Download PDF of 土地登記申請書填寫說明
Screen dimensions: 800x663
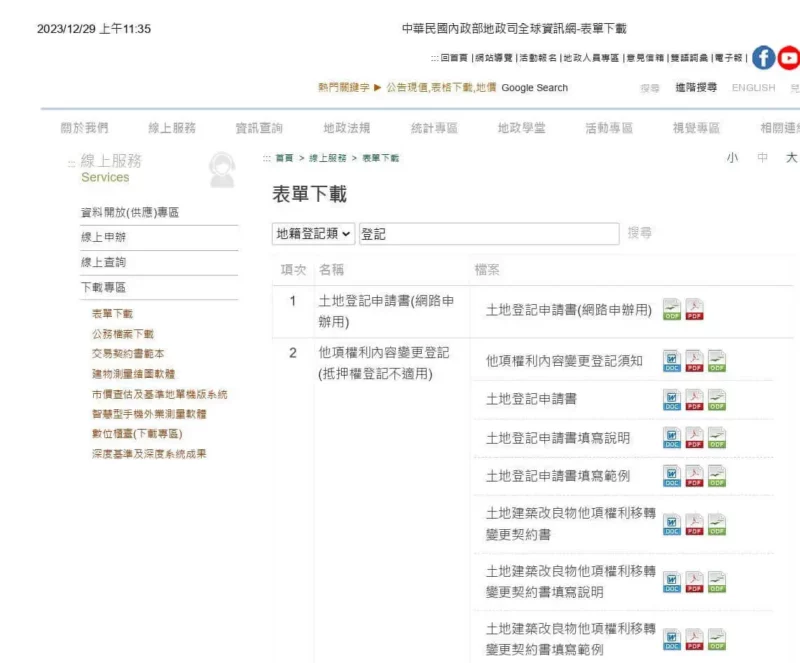[694, 439]
